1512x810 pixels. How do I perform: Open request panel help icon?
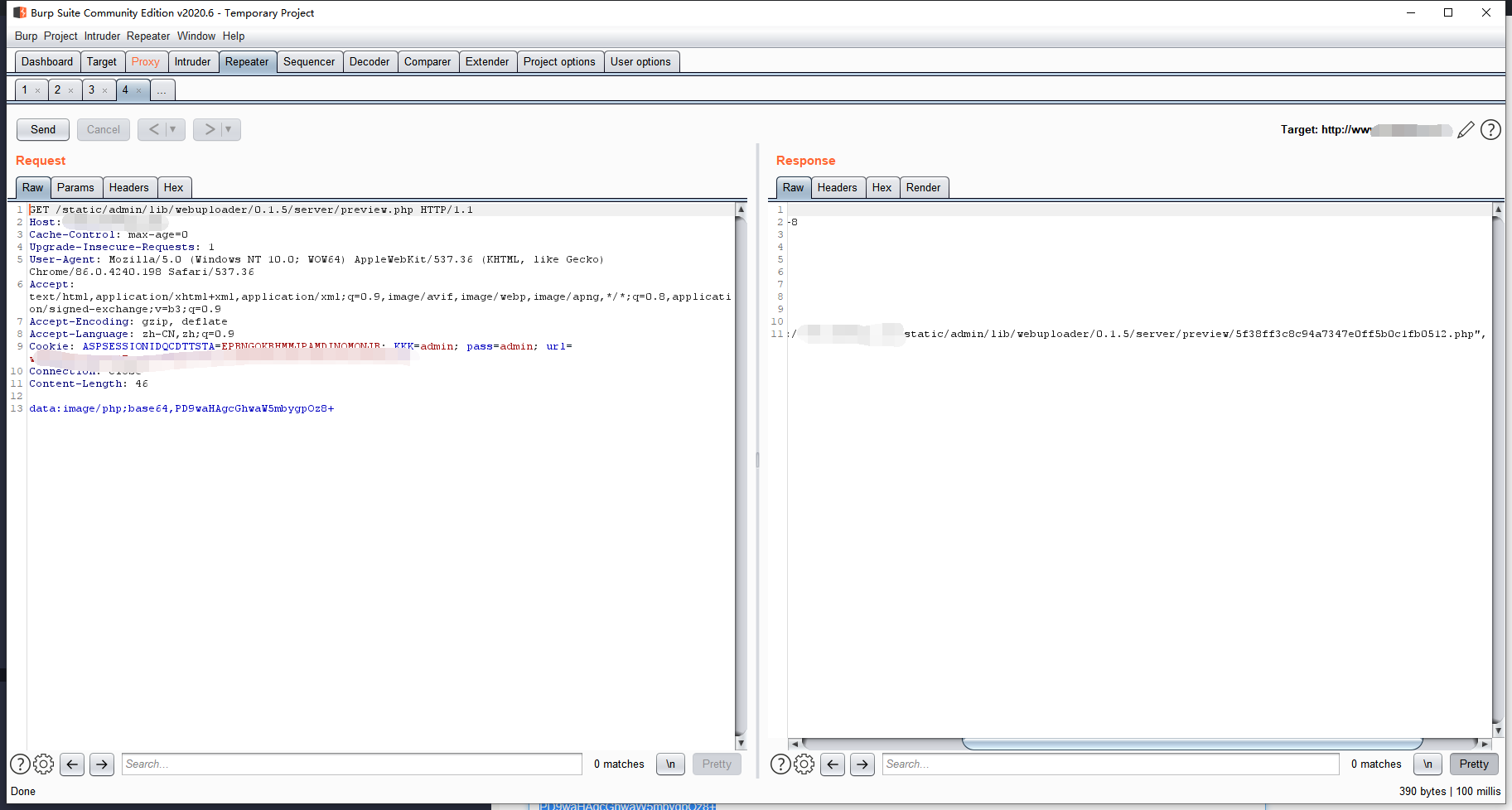(x=20, y=764)
